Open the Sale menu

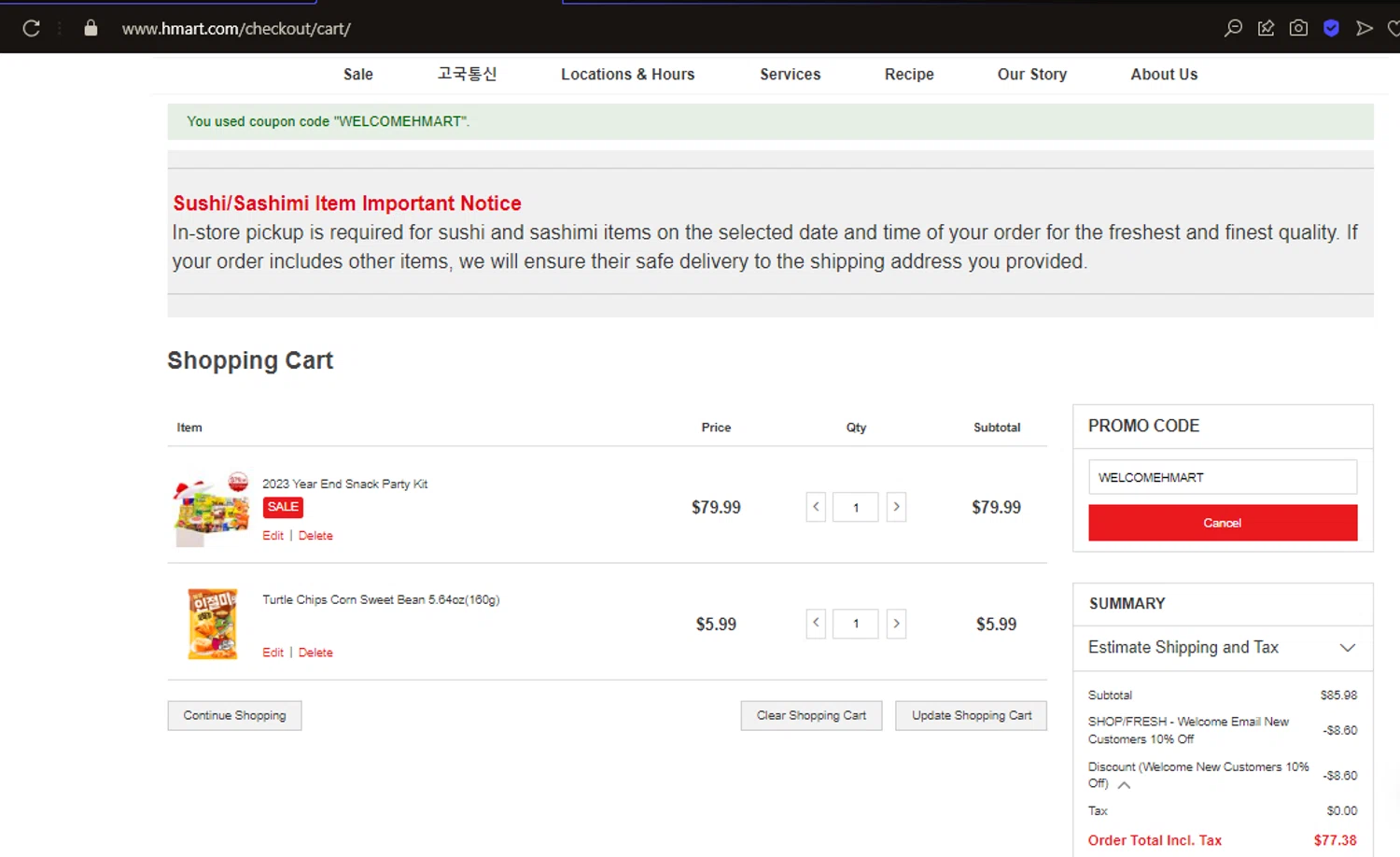pyautogui.click(x=358, y=75)
